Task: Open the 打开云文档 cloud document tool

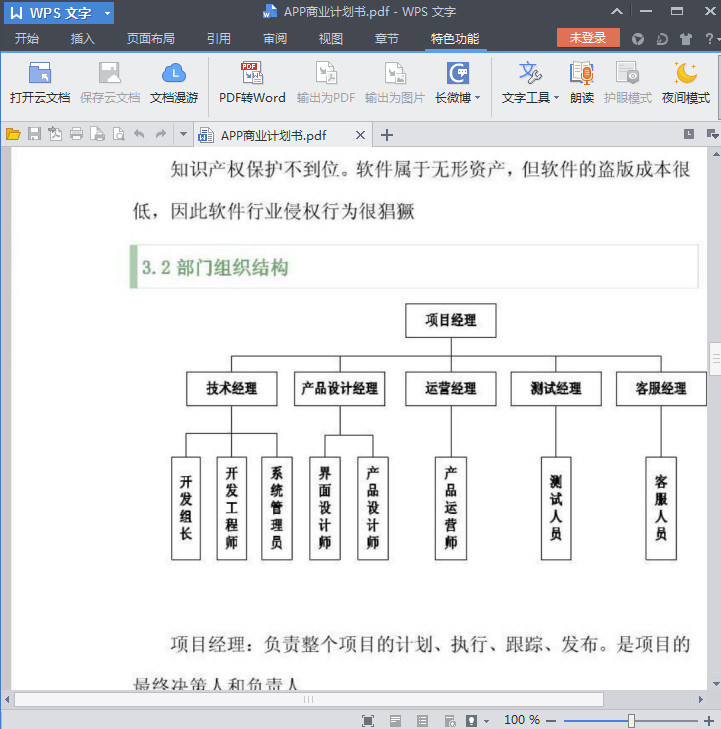Action: coord(40,83)
